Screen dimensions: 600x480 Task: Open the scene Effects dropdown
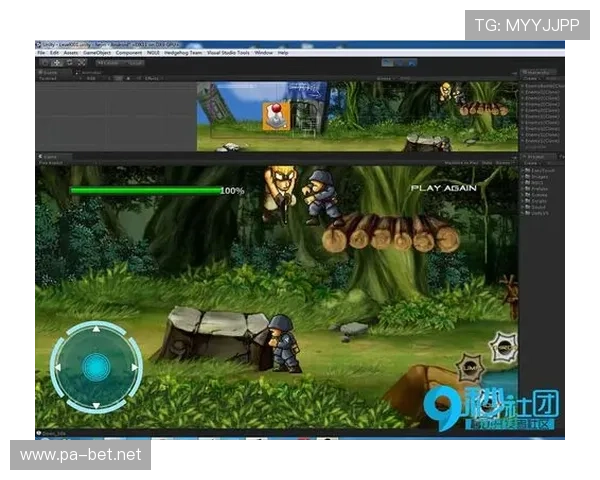pyautogui.click(x=153, y=78)
